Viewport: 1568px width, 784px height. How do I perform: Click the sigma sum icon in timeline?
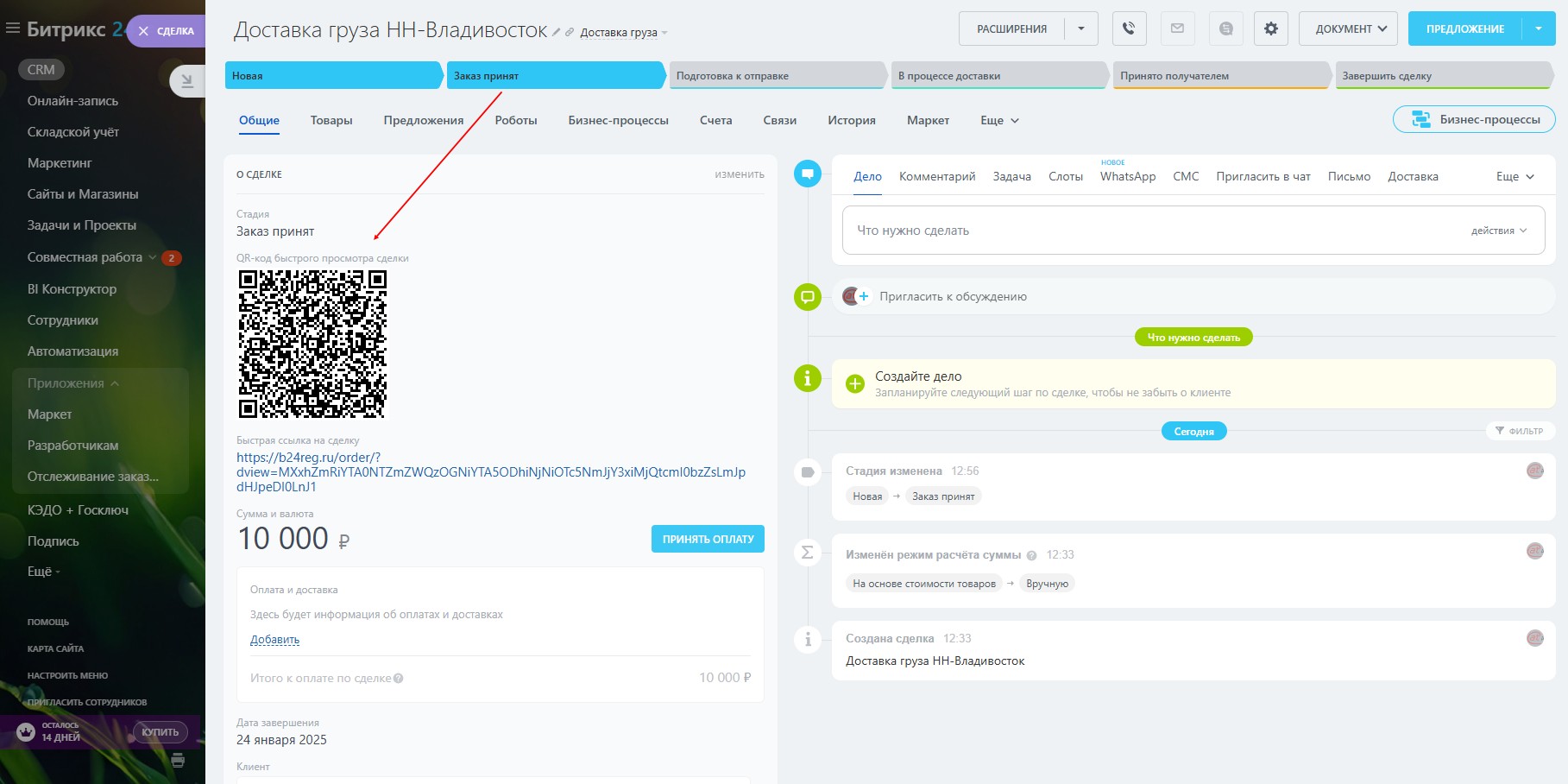click(x=807, y=553)
